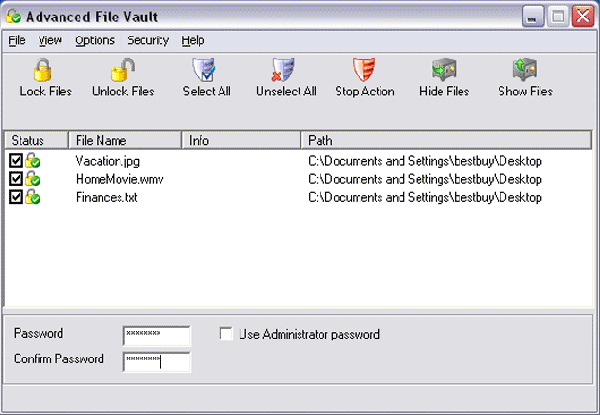
Task: Click the path text of the Vacation.jpg row
Action: click(425, 161)
